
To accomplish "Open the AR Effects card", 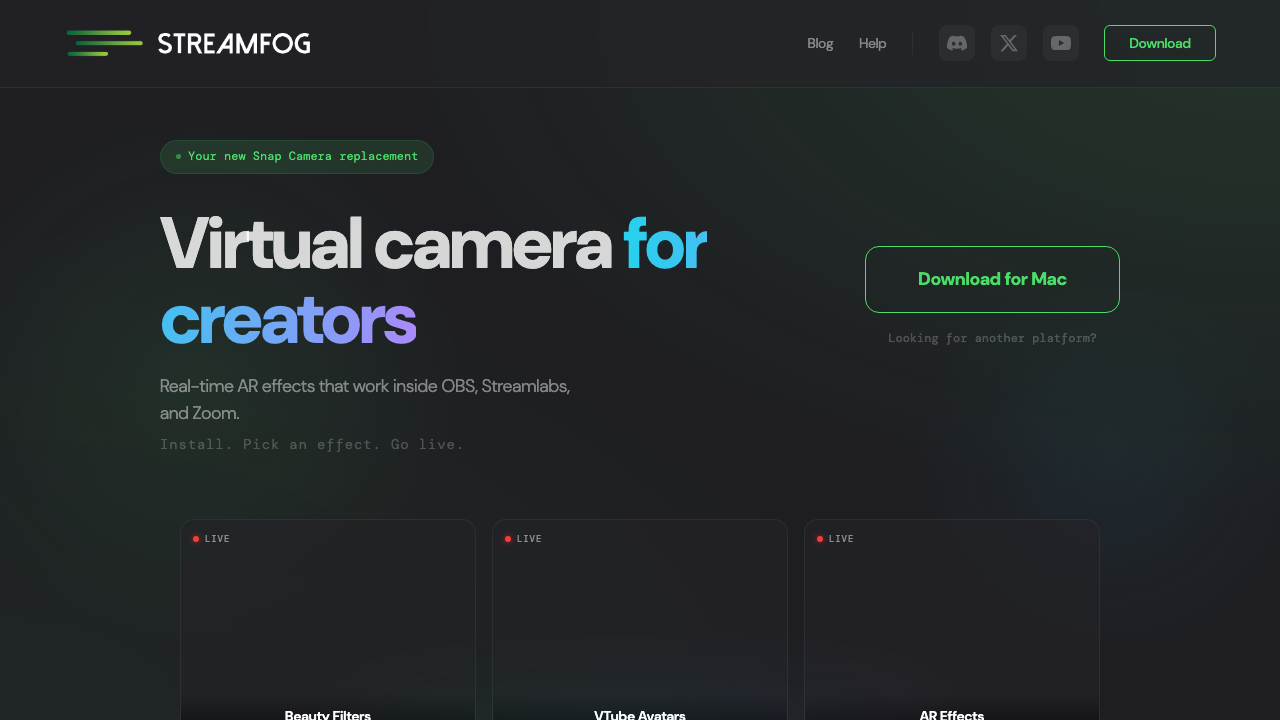I will 952,620.
